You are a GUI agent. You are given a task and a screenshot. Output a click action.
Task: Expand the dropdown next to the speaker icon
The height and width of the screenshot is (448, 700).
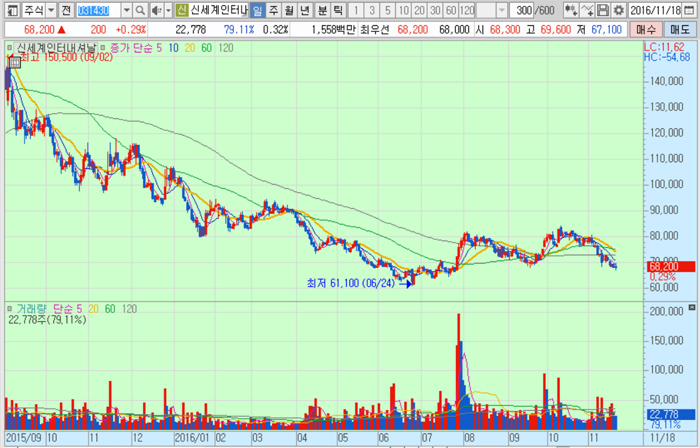click(167, 10)
